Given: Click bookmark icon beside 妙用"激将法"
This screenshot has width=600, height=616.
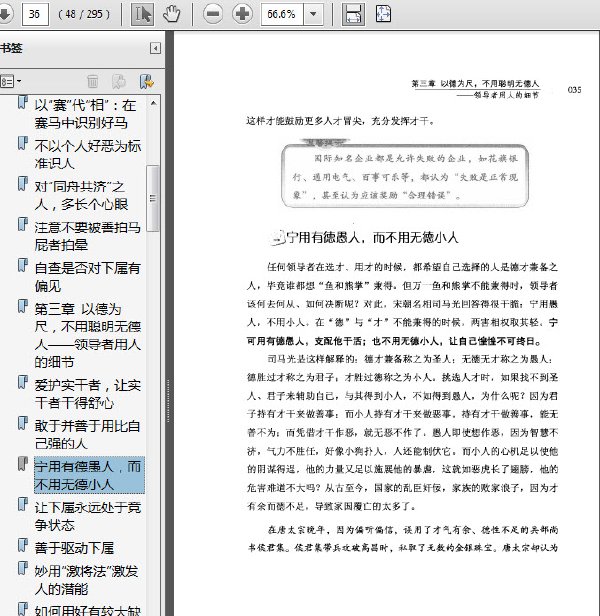Looking at the screenshot, I should click(23, 568).
